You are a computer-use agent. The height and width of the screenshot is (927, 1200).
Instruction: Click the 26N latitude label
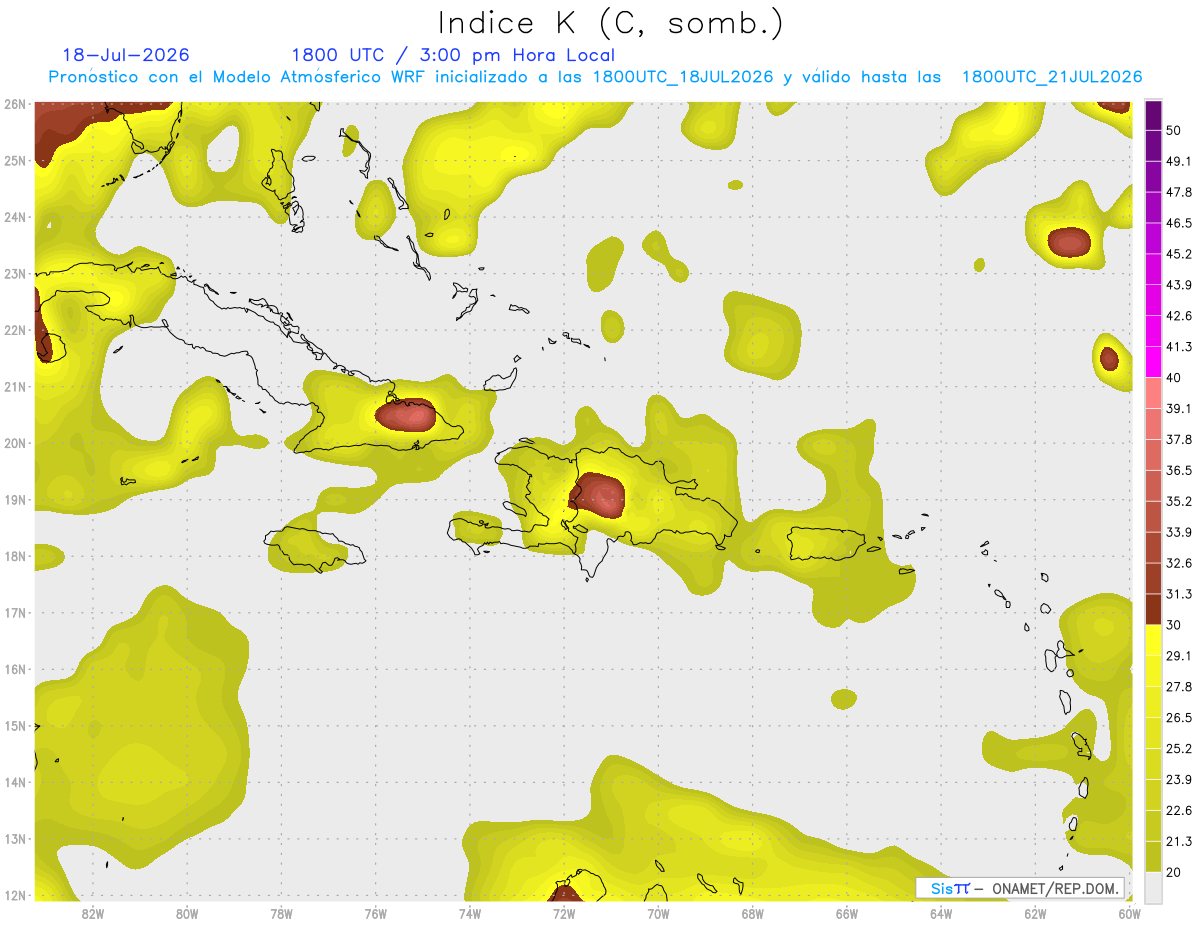15,104
